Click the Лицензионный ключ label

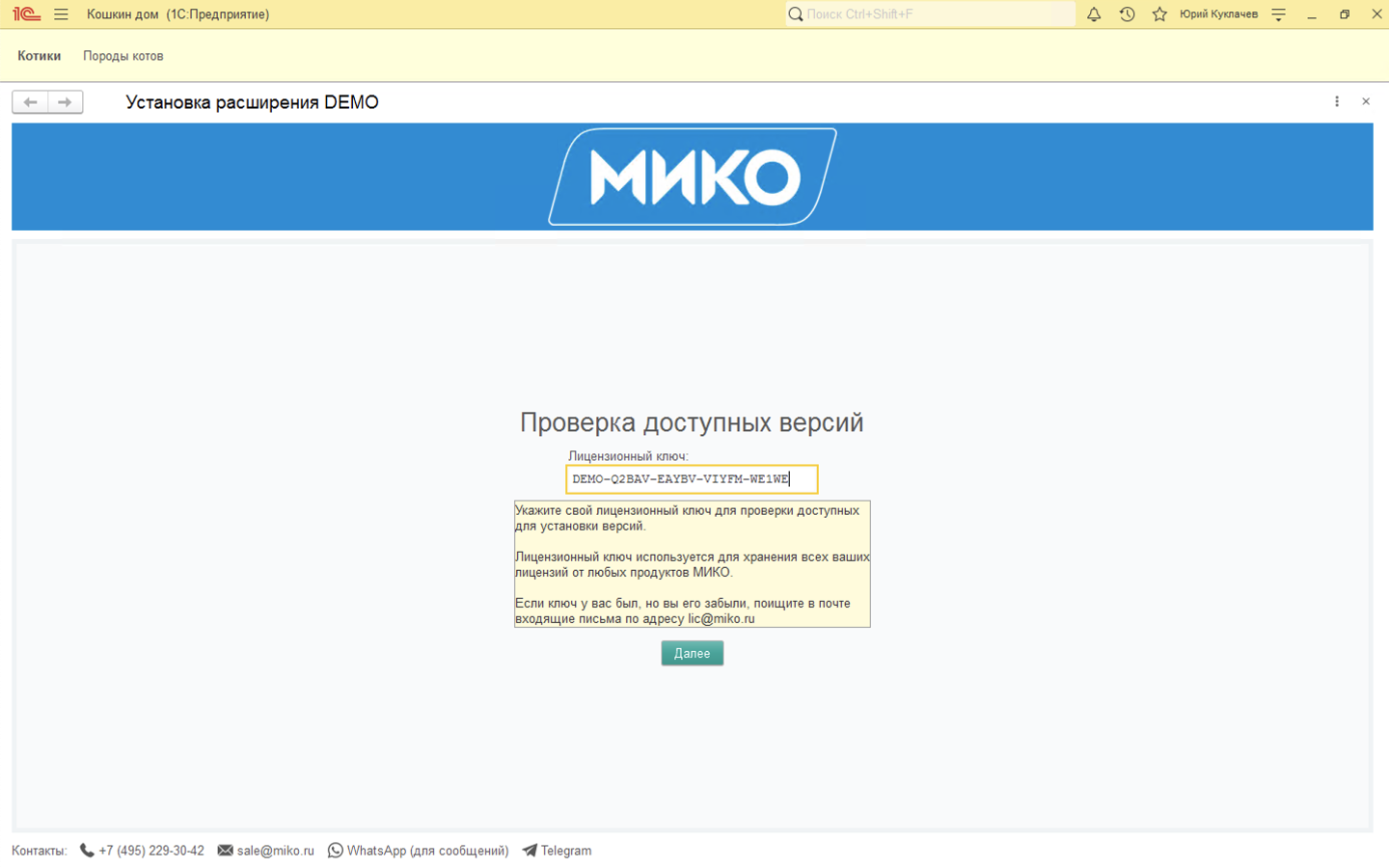coord(628,456)
